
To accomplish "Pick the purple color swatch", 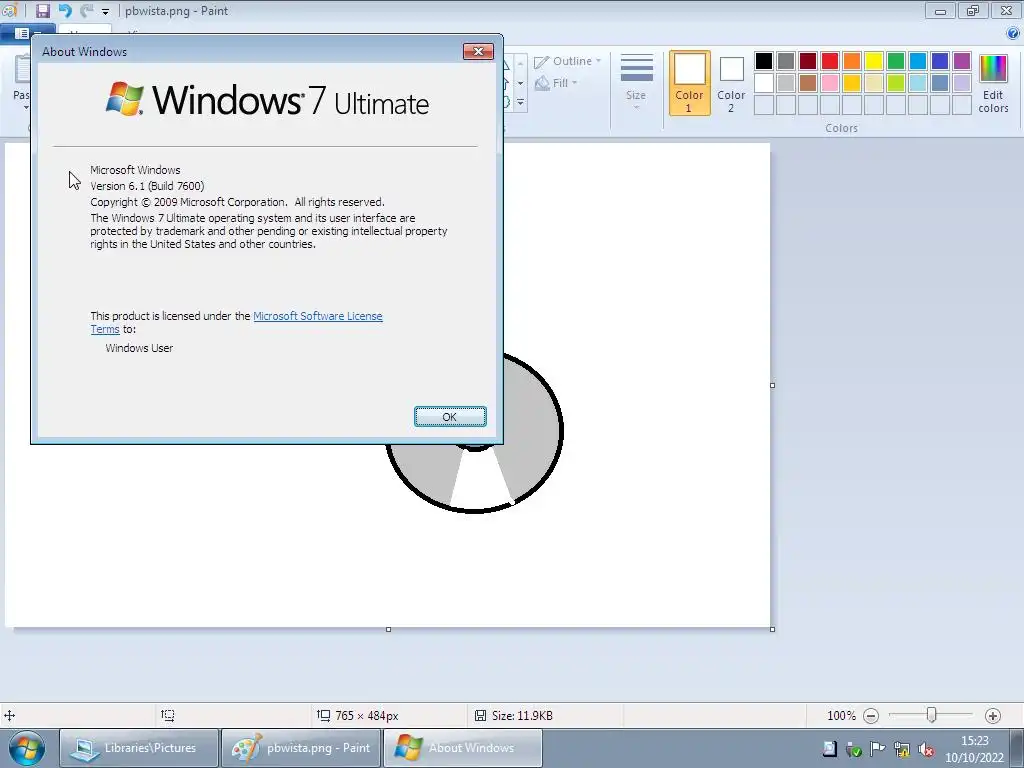I will (x=962, y=61).
